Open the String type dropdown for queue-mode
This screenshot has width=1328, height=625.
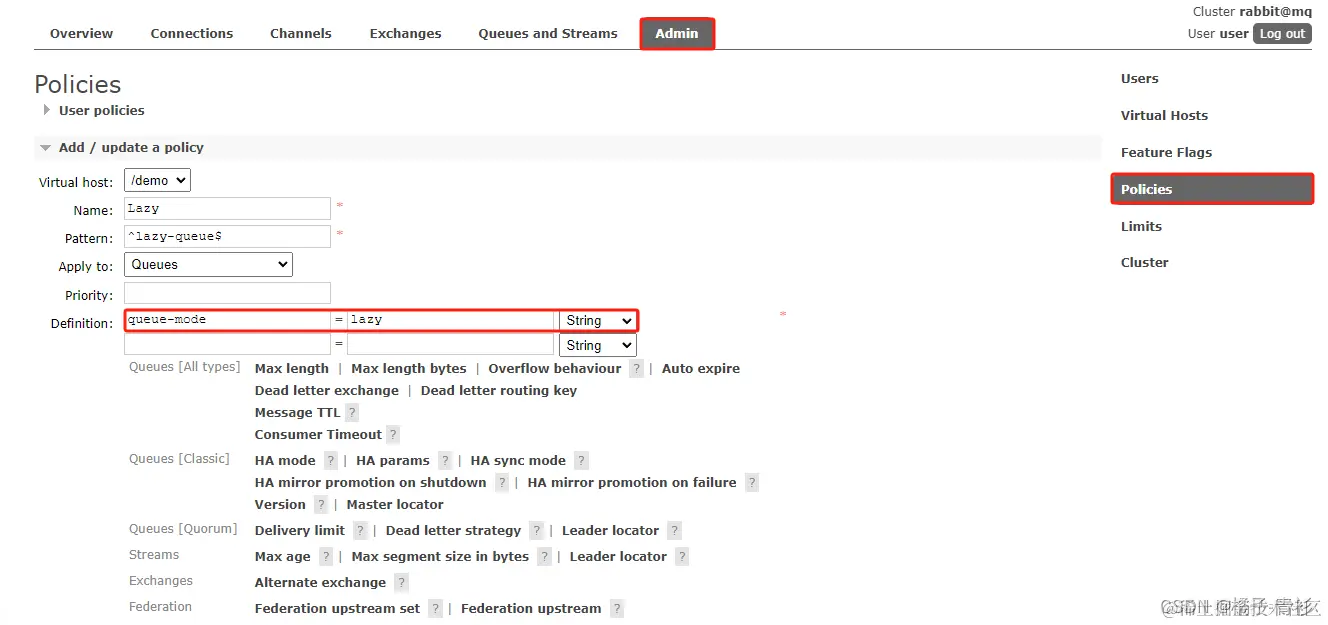click(x=597, y=321)
